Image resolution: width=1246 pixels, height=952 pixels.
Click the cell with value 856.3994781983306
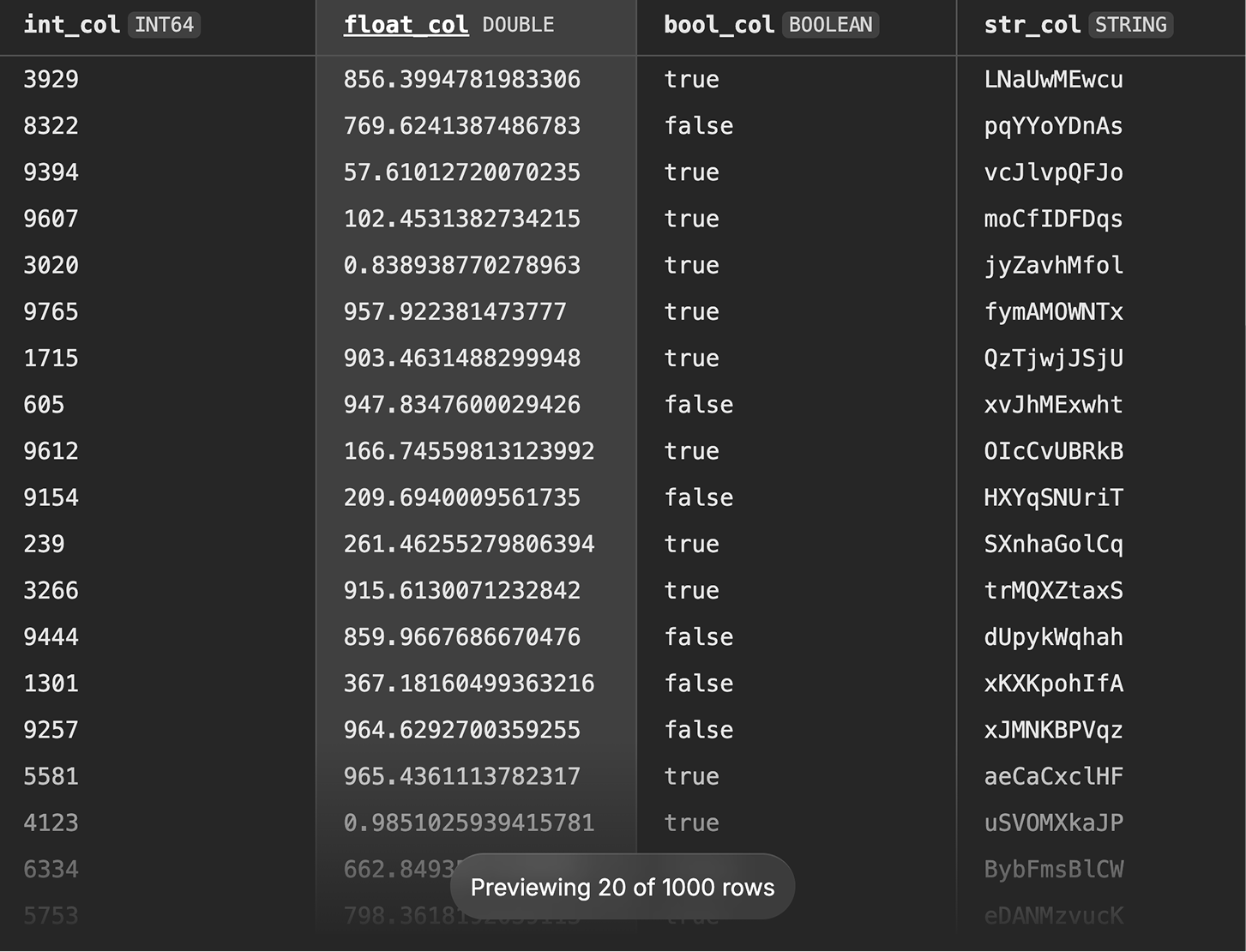point(461,80)
